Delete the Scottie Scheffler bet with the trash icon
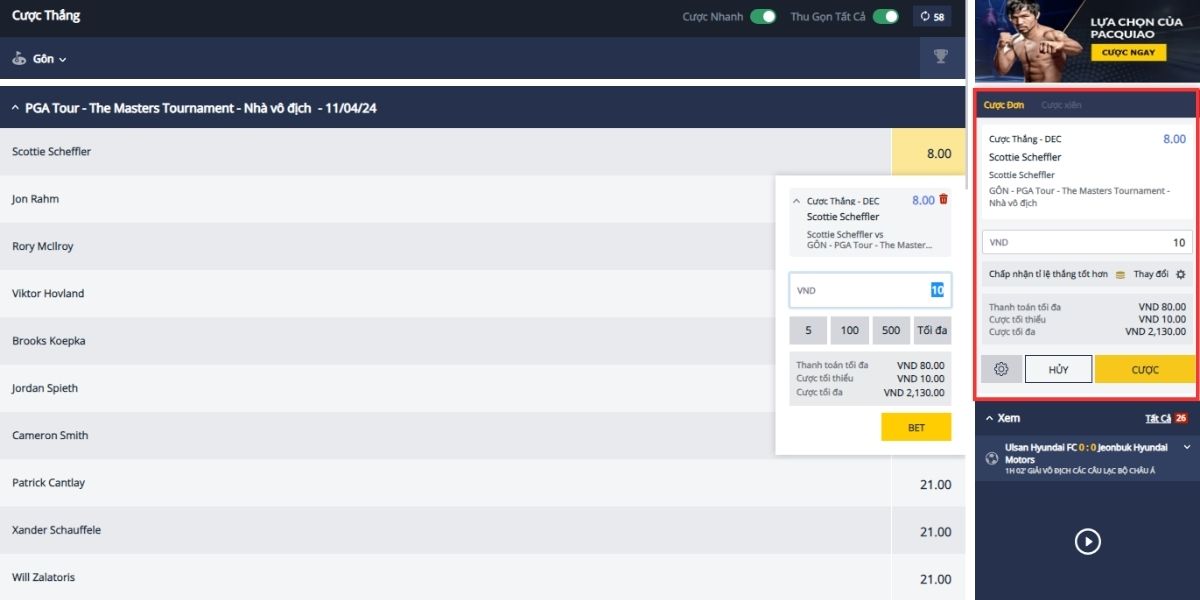The width and height of the screenshot is (1200, 600). (x=943, y=199)
